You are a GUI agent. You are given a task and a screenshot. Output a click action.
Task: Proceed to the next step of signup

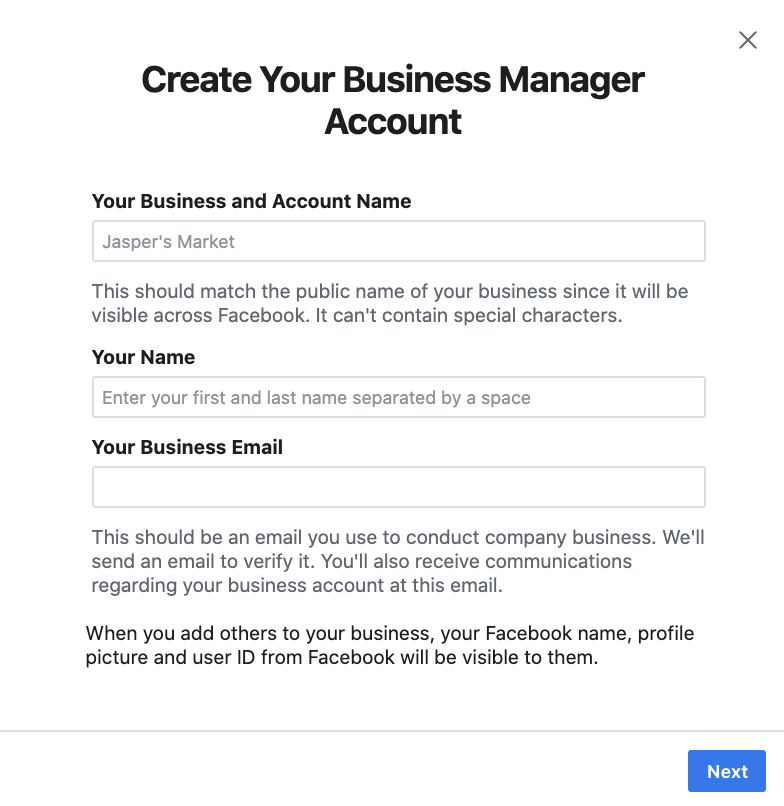(x=726, y=771)
